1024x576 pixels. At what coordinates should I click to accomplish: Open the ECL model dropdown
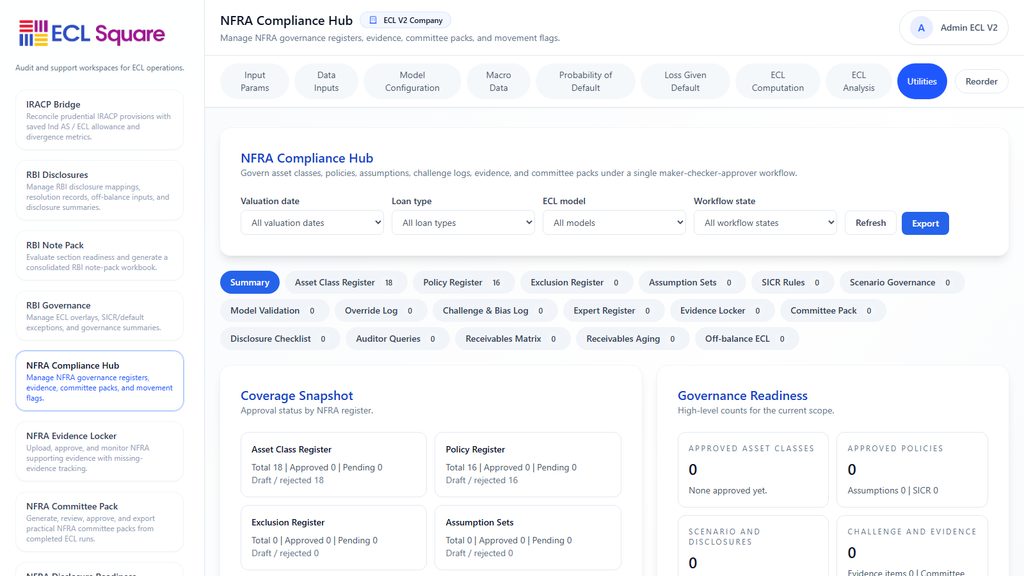614,223
